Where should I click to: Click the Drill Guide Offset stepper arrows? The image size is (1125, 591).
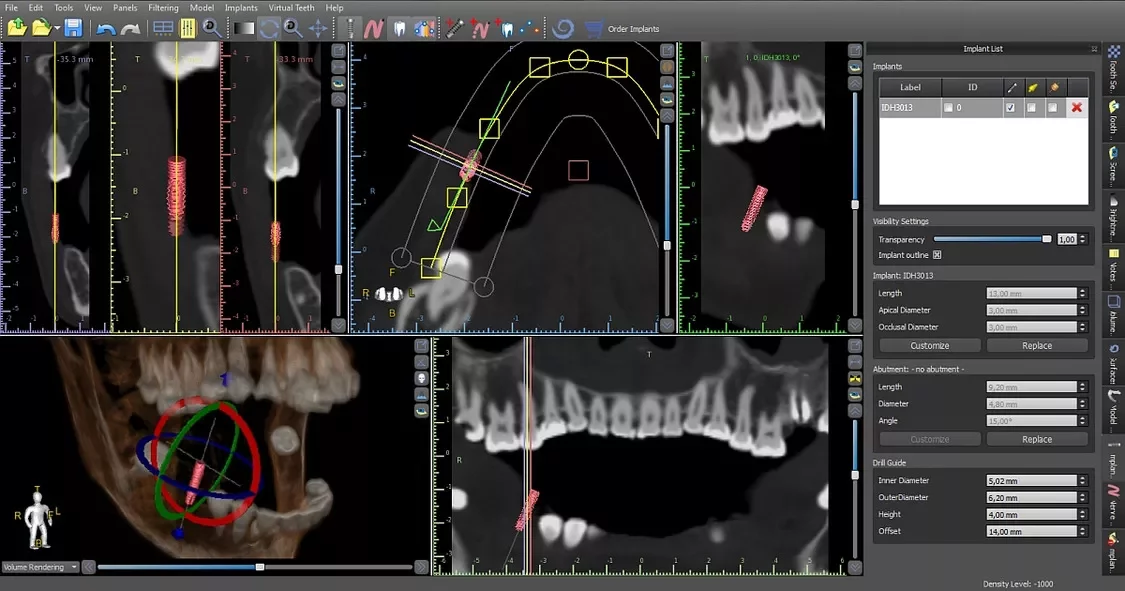1083,531
